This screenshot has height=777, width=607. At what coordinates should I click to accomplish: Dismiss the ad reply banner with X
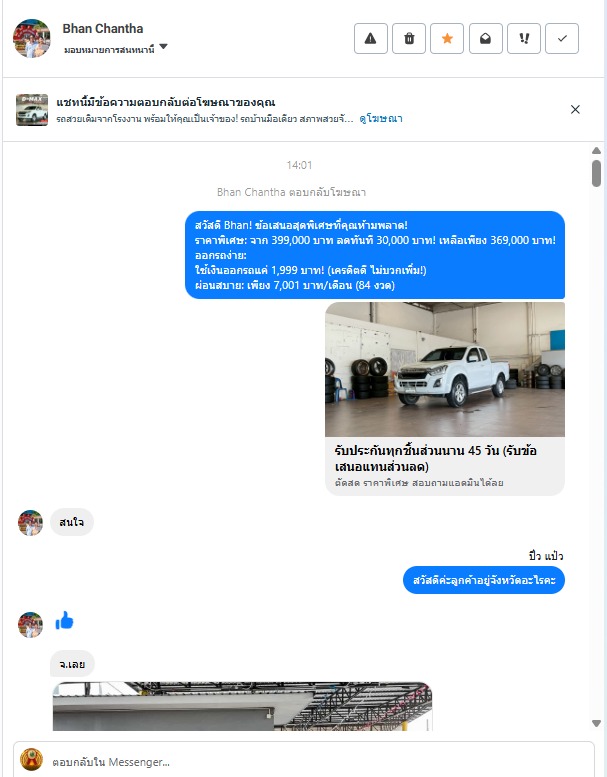tap(575, 110)
